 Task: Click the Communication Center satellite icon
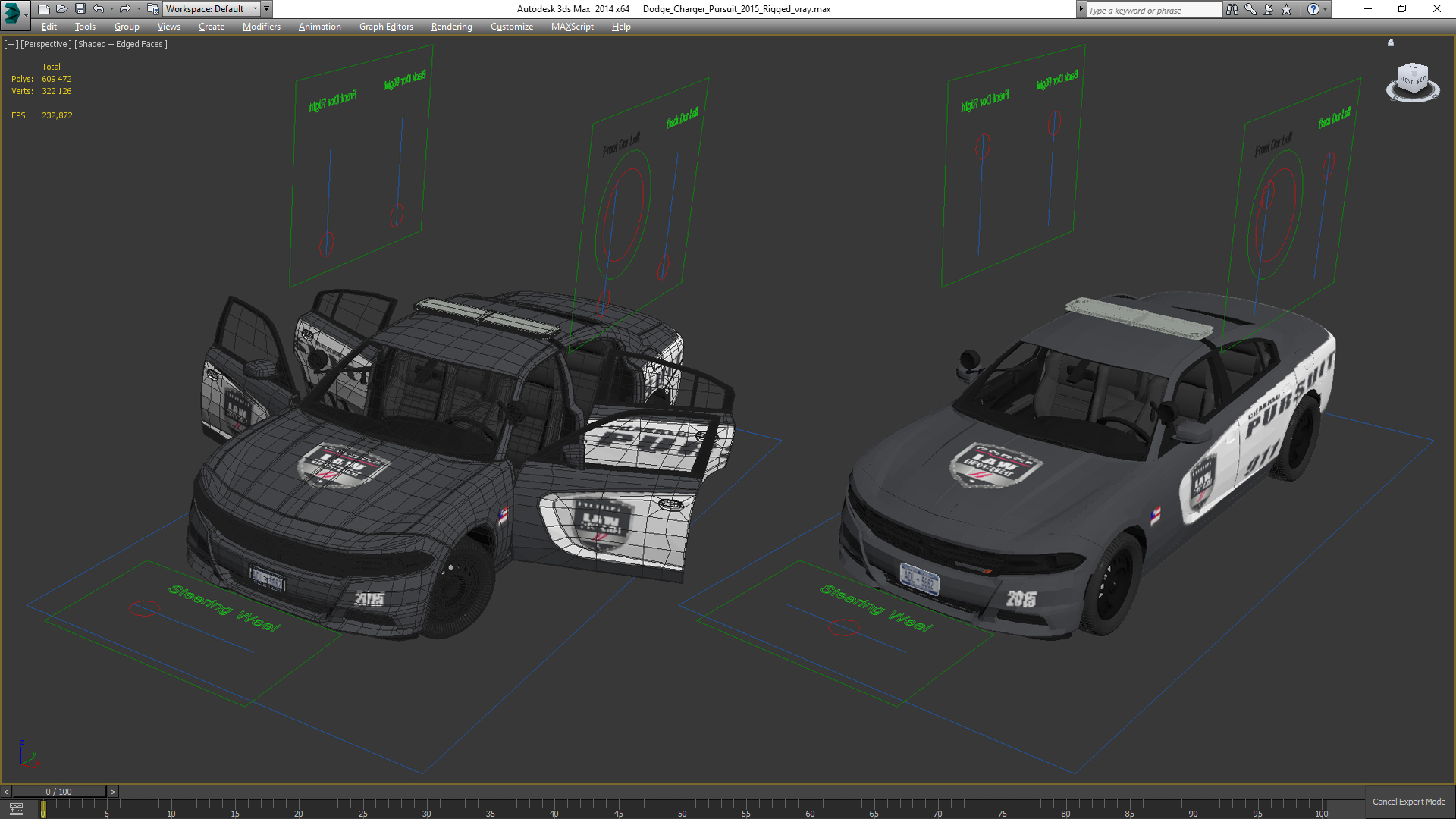(1269, 9)
